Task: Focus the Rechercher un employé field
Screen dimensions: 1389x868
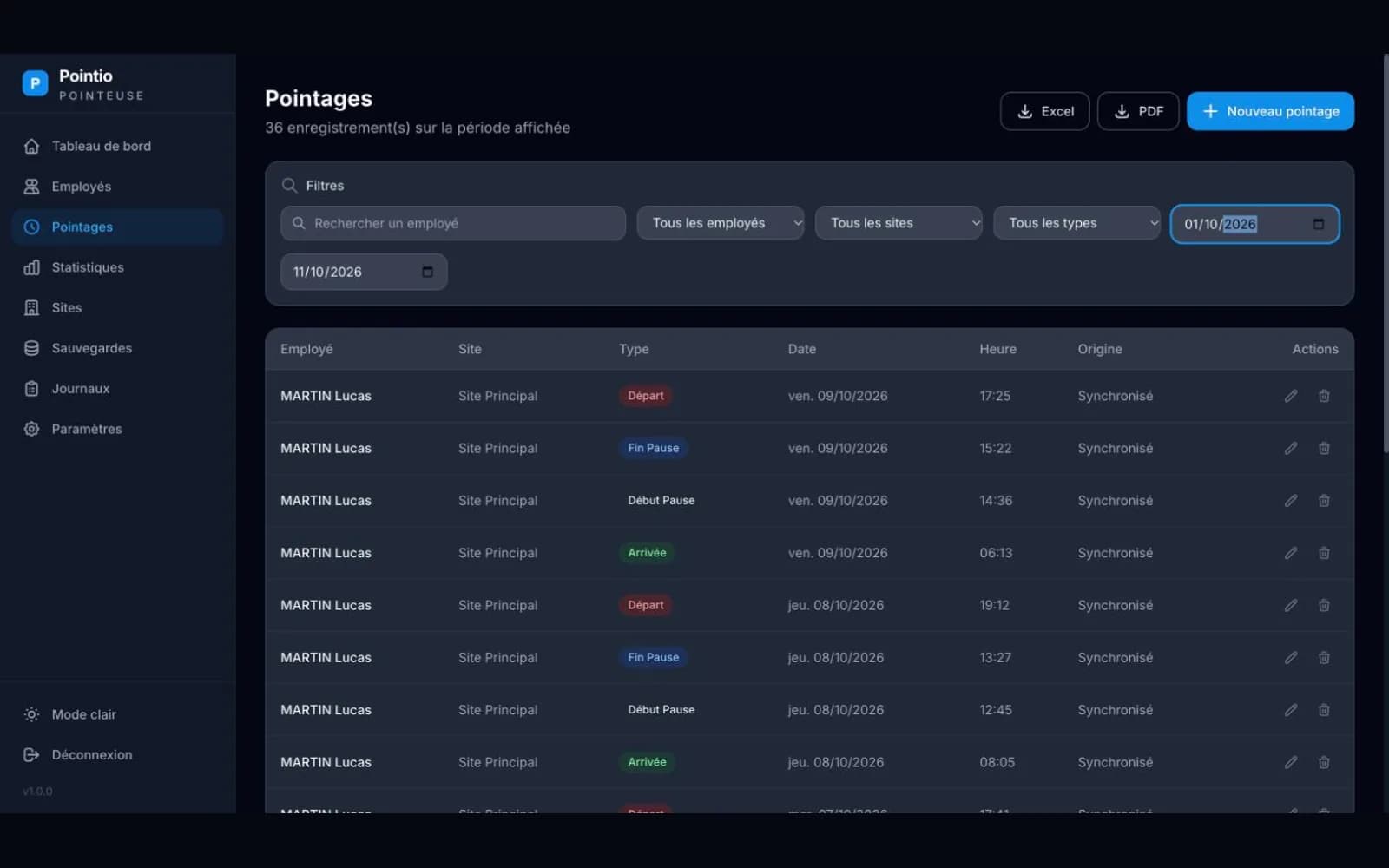Action: point(453,223)
